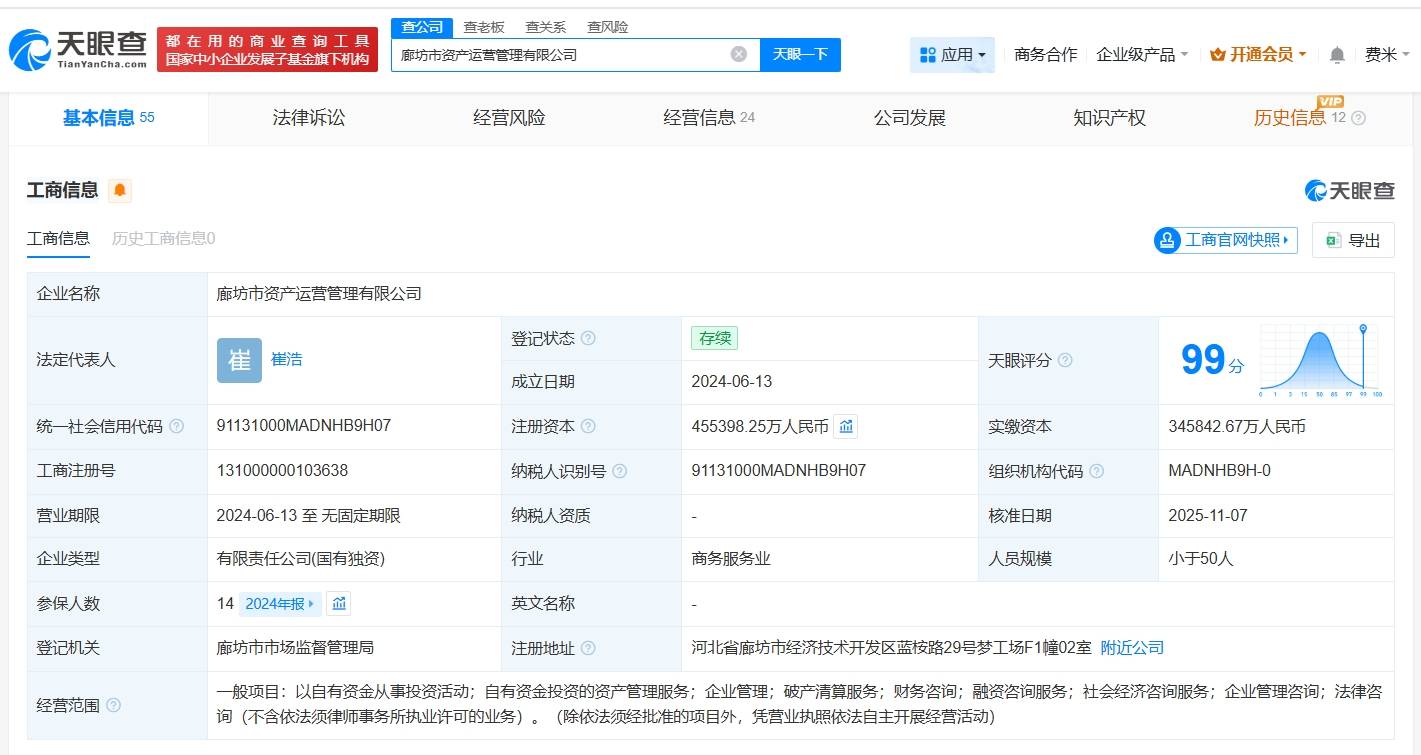Click the 导出 export button

pos(1353,240)
